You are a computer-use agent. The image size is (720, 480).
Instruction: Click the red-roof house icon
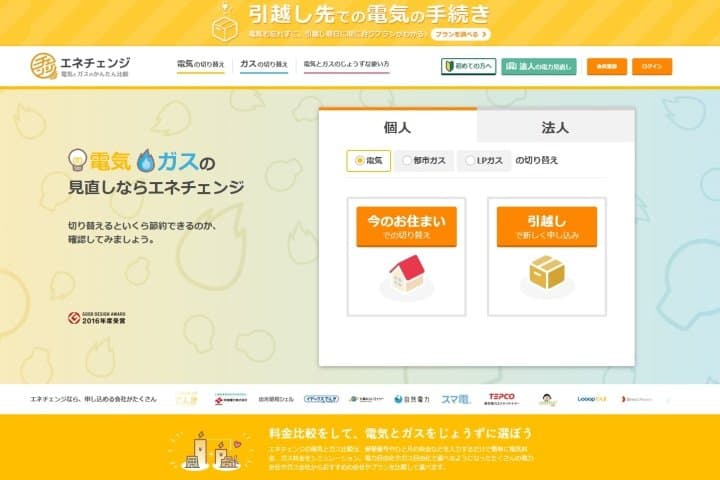click(407, 274)
